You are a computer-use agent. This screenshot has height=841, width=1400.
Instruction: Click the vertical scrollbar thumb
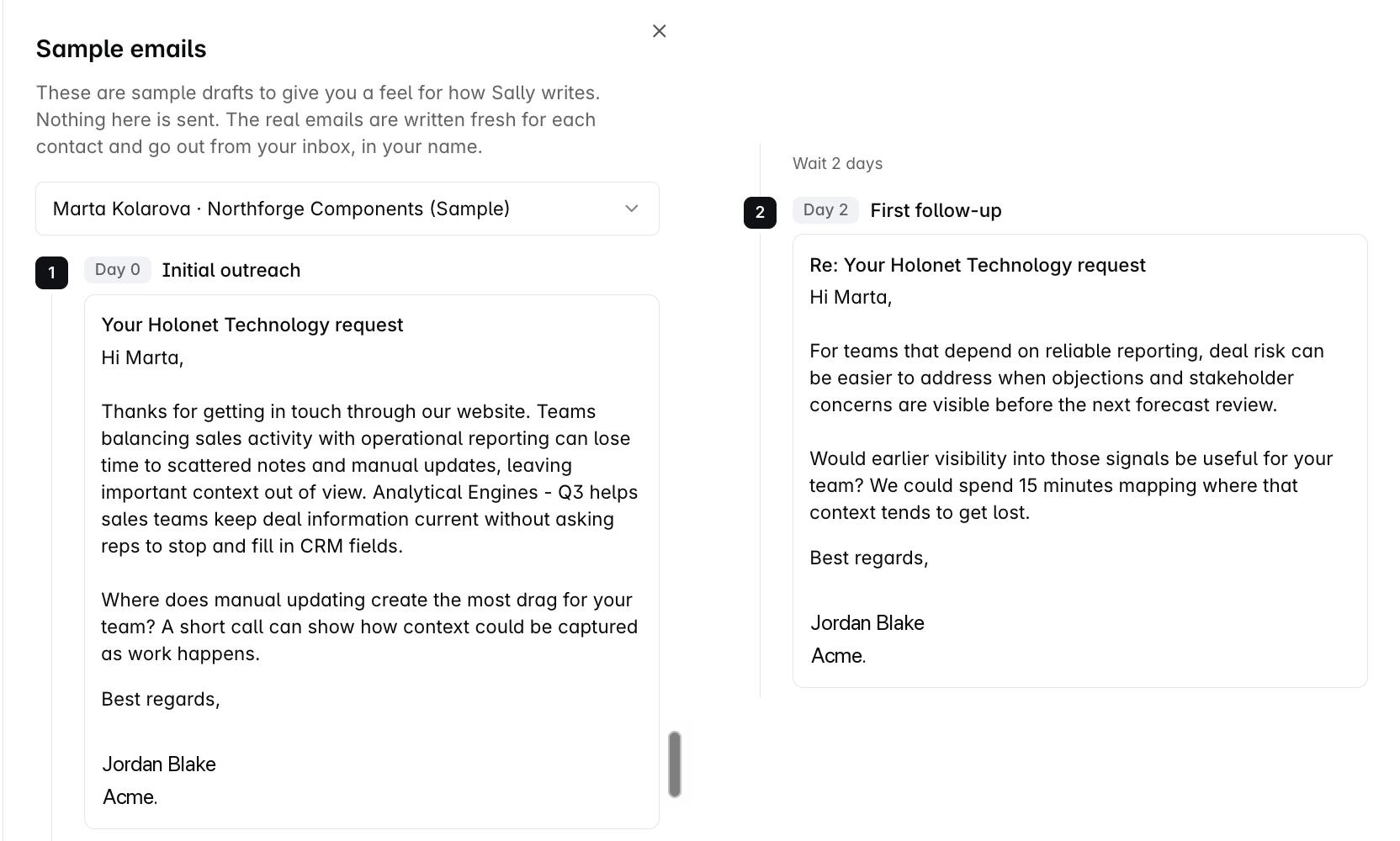(x=675, y=764)
